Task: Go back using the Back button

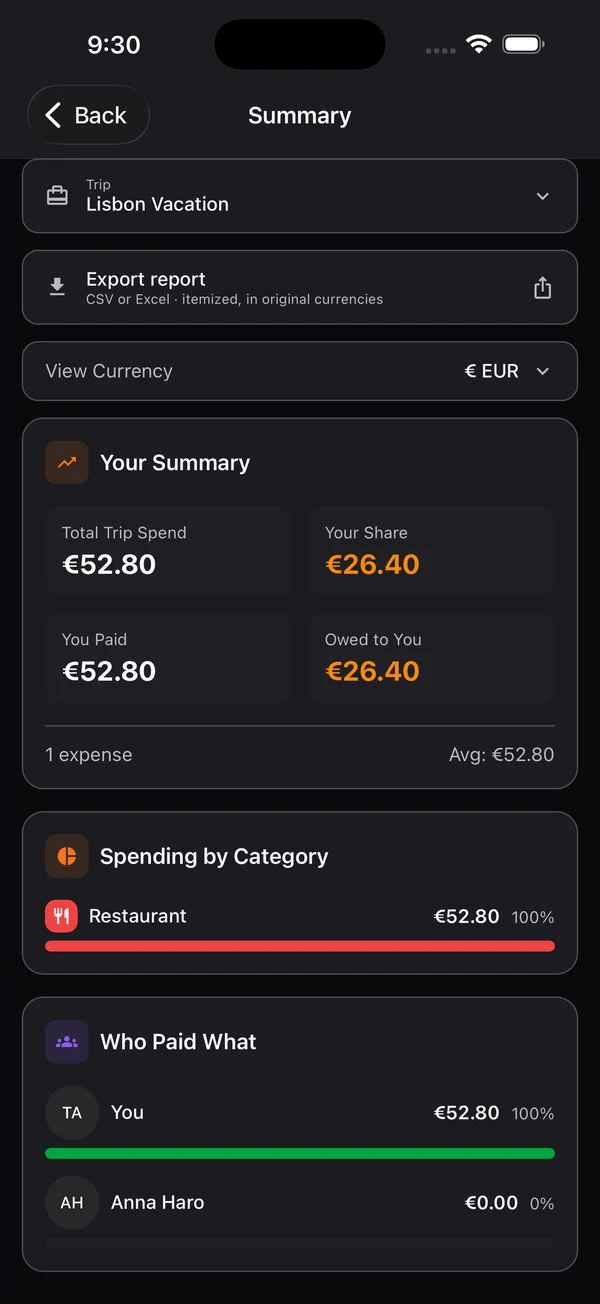Action: coord(88,115)
